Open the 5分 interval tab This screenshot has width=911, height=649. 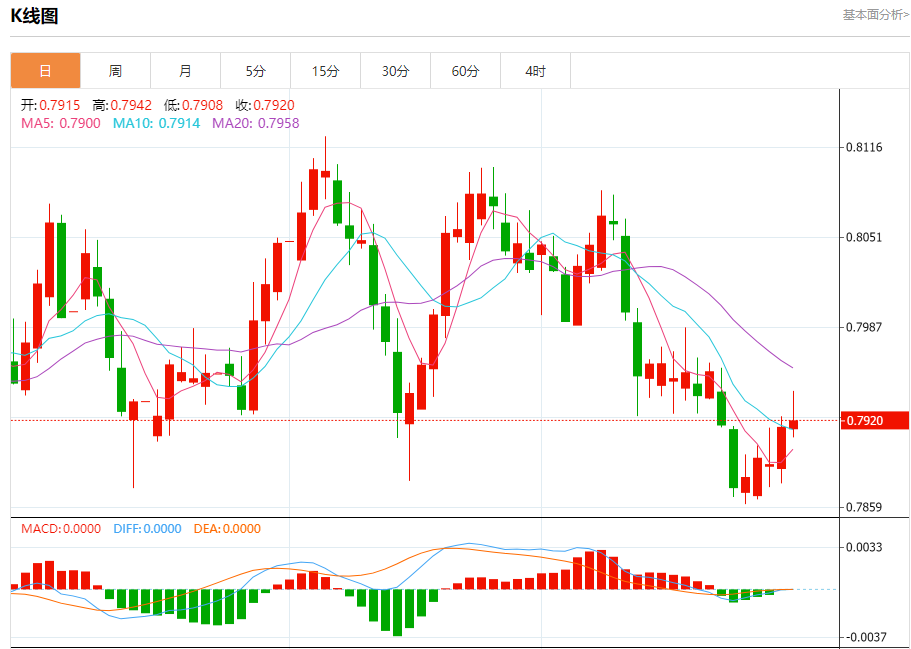255,71
